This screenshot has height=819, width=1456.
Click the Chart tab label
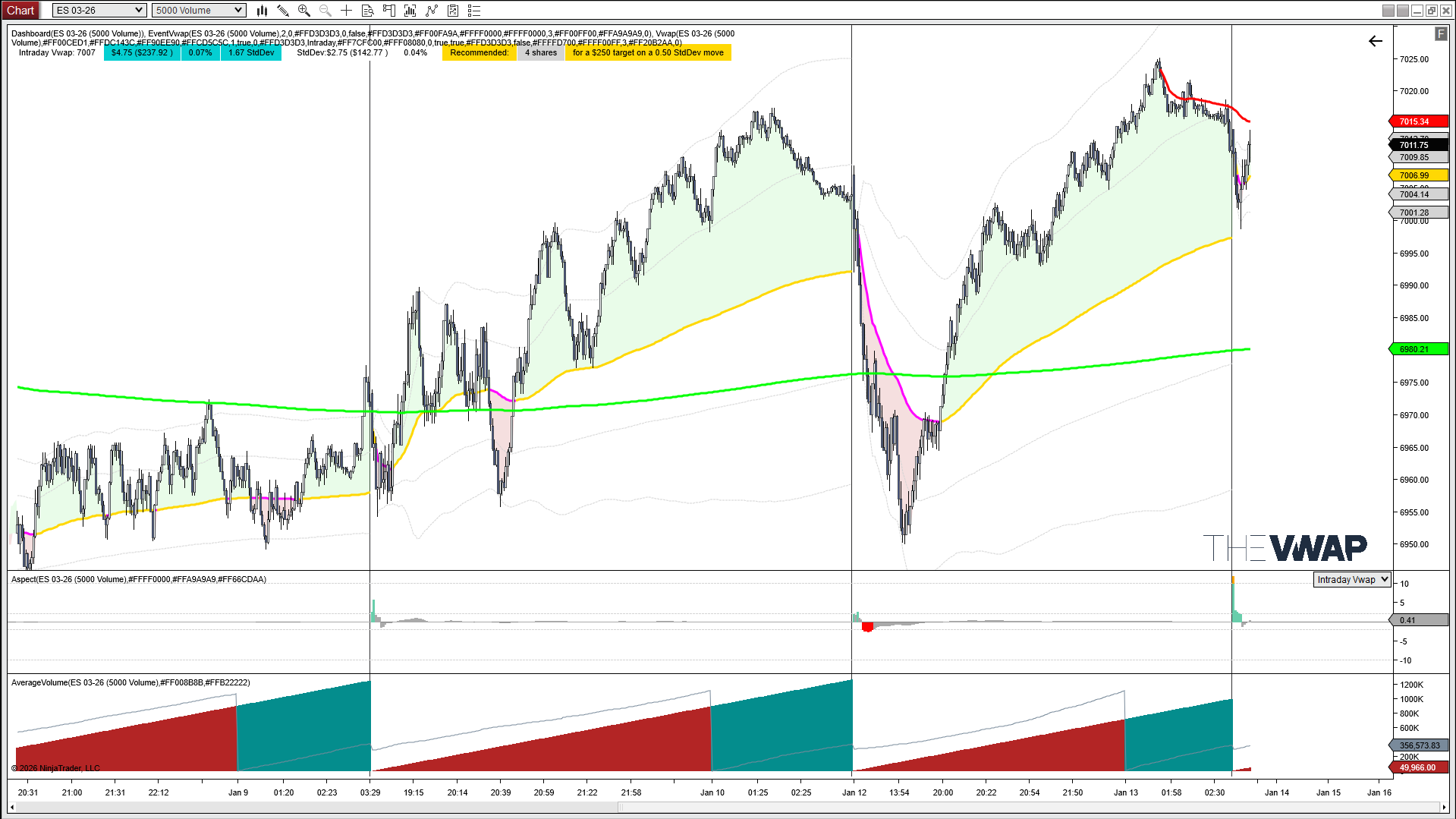20,11
